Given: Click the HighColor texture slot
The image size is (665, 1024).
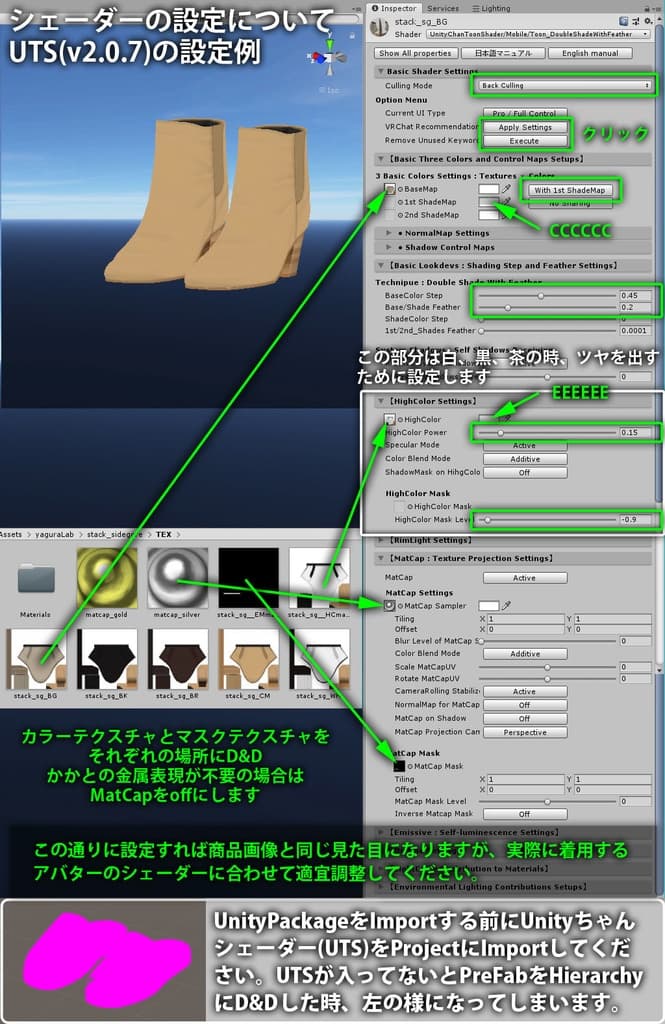Looking at the screenshot, I should pos(390,419).
